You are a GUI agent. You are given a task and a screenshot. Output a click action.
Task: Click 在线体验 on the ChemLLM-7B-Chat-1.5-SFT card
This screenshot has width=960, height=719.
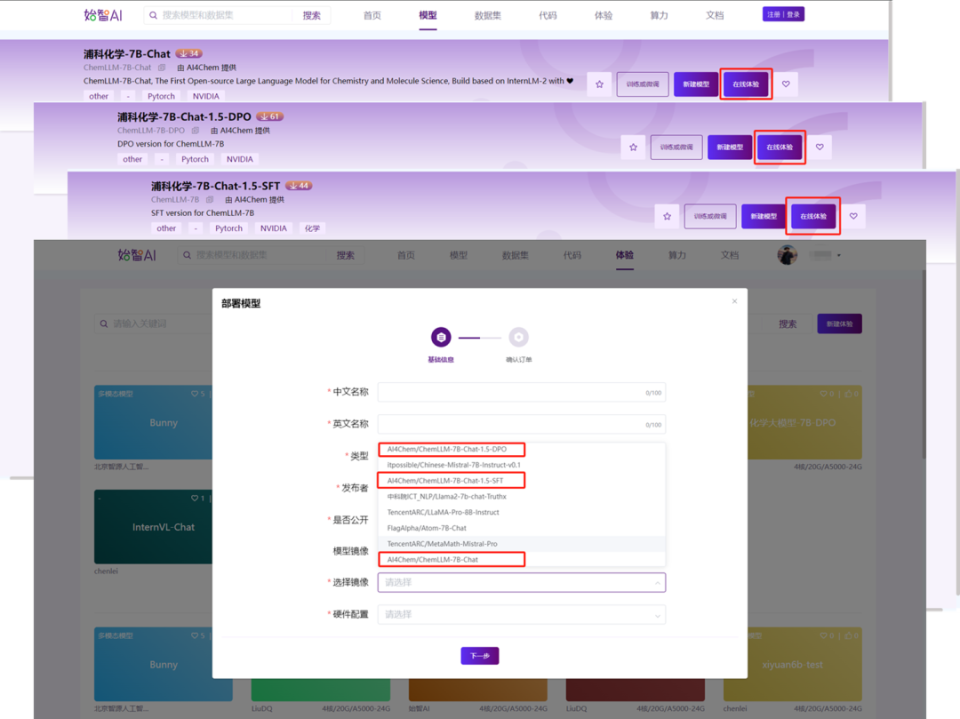pos(812,216)
